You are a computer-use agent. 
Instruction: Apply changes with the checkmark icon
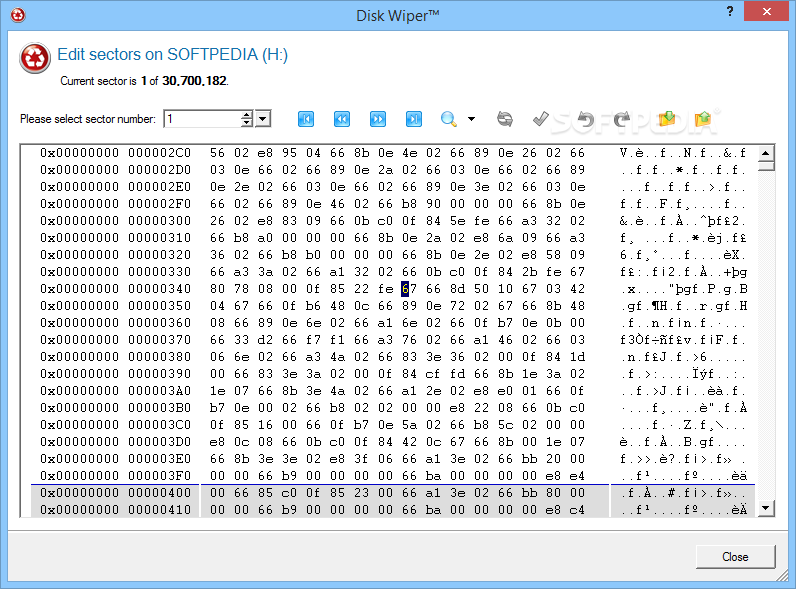click(541, 119)
